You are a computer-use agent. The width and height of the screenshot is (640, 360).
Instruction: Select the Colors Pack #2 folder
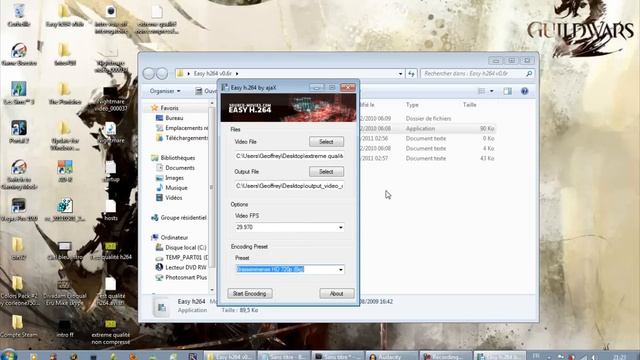(19, 291)
